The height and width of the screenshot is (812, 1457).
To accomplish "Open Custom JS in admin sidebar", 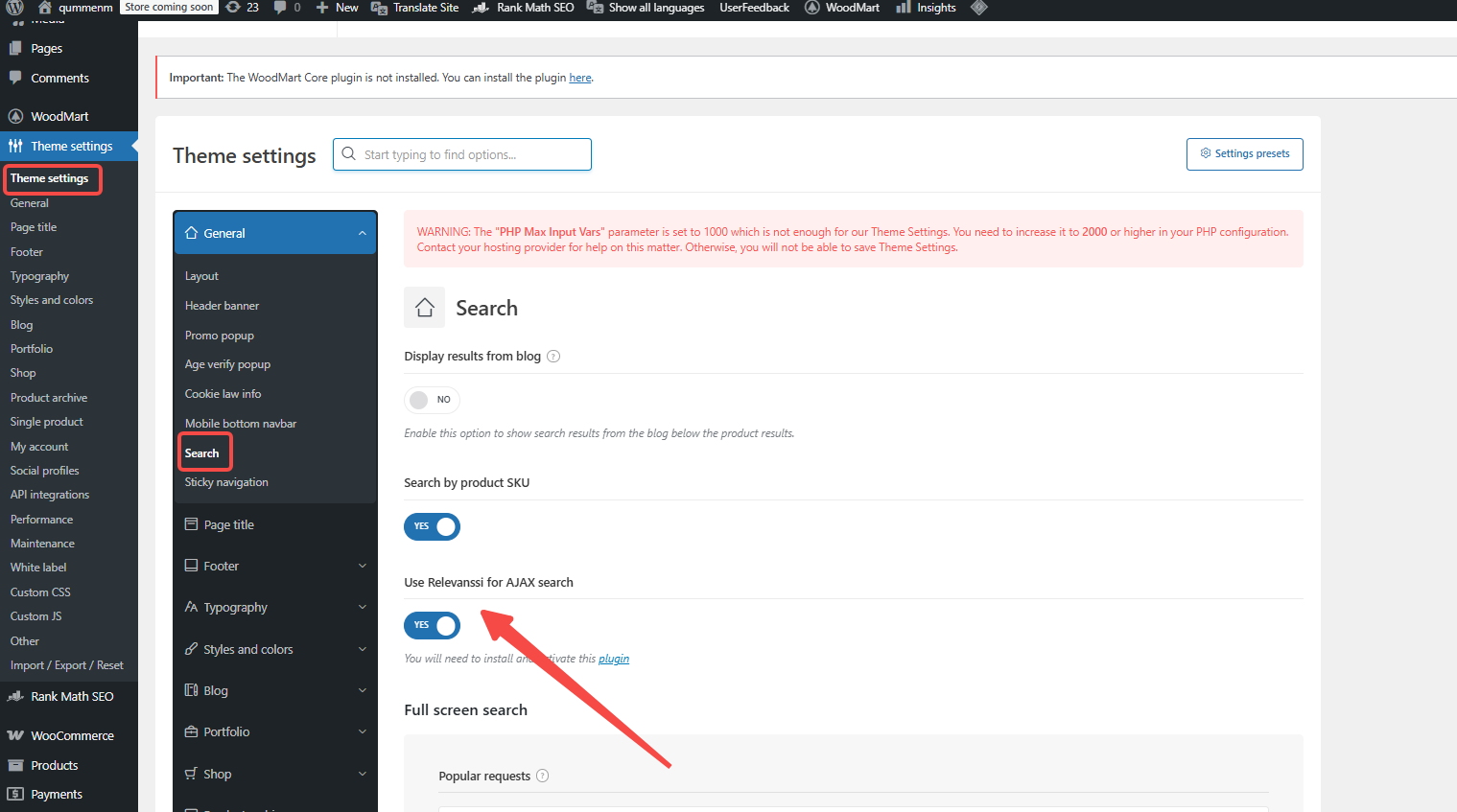I will coord(35,616).
